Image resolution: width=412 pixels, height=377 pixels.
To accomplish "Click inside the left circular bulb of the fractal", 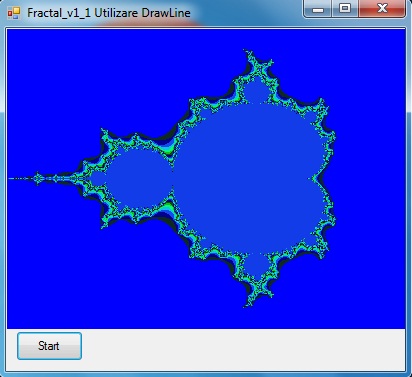I will click(x=138, y=179).
